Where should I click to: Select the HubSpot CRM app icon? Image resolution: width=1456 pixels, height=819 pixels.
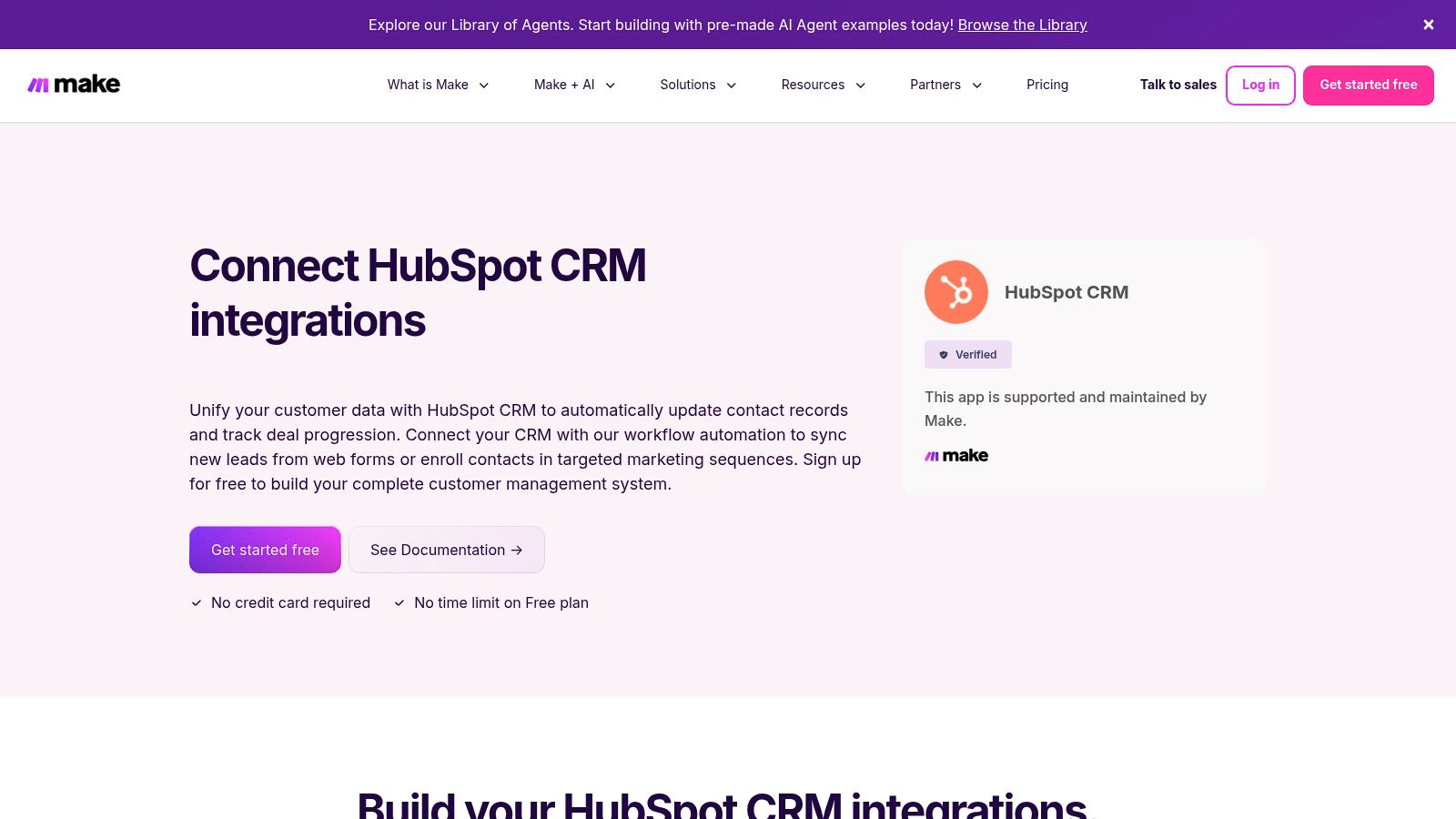955,292
